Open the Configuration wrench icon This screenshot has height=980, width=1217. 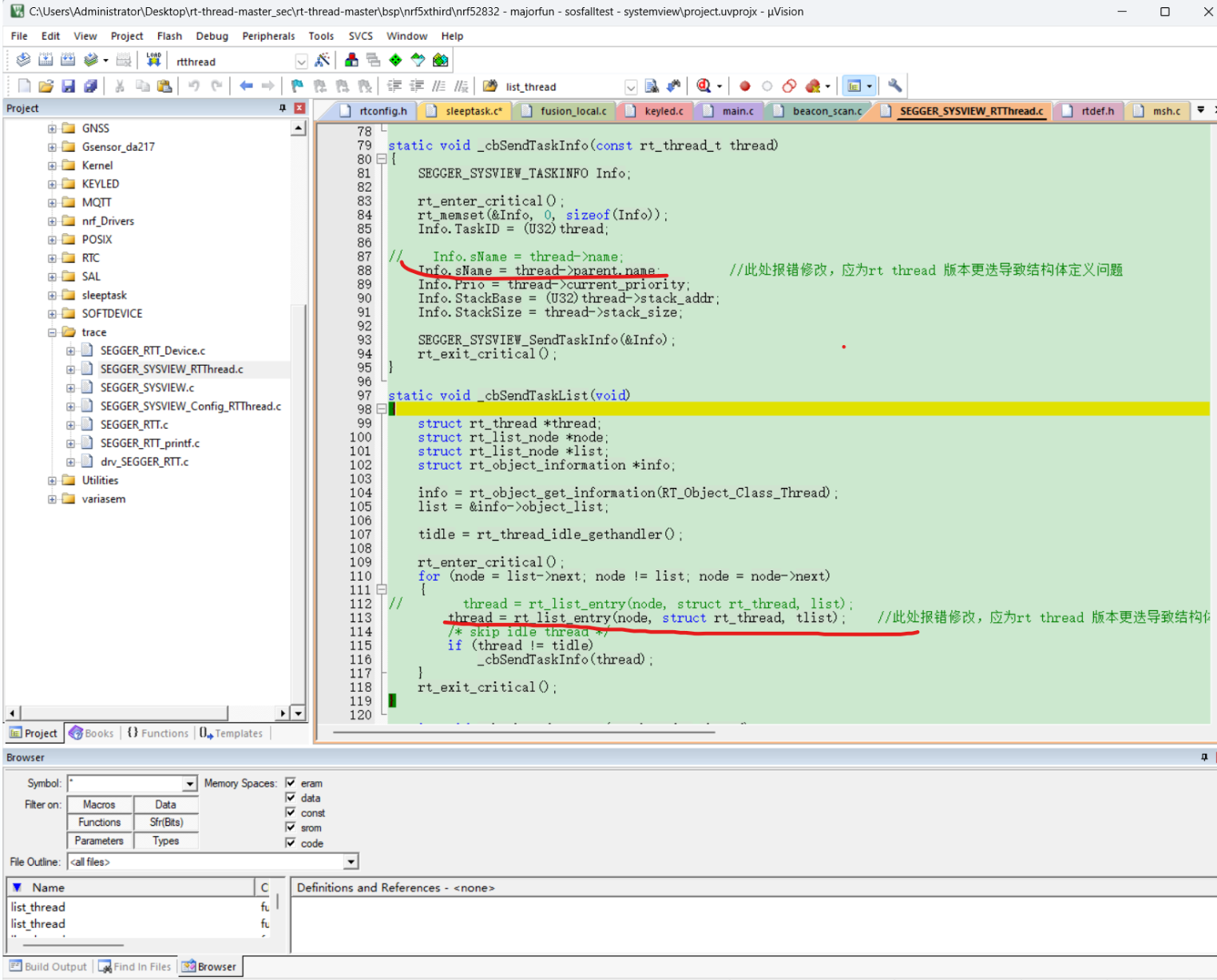[x=894, y=85]
